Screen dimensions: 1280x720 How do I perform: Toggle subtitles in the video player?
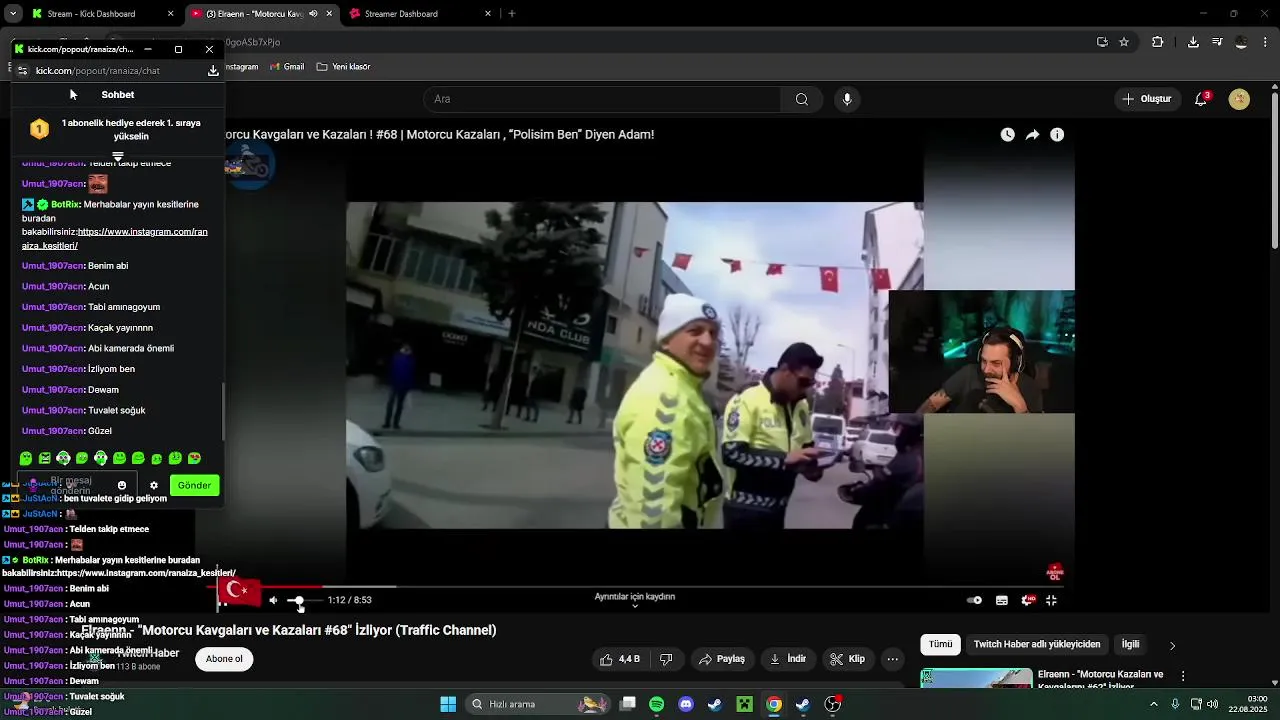tap(1001, 600)
